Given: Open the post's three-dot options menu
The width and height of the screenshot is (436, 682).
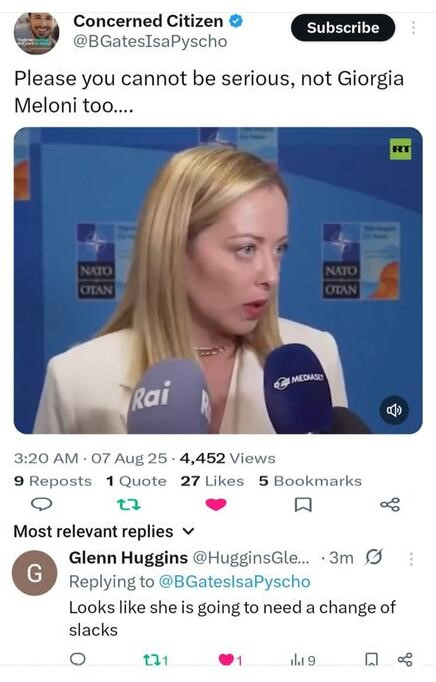Looking at the screenshot, I should click(x=413, y=28).
